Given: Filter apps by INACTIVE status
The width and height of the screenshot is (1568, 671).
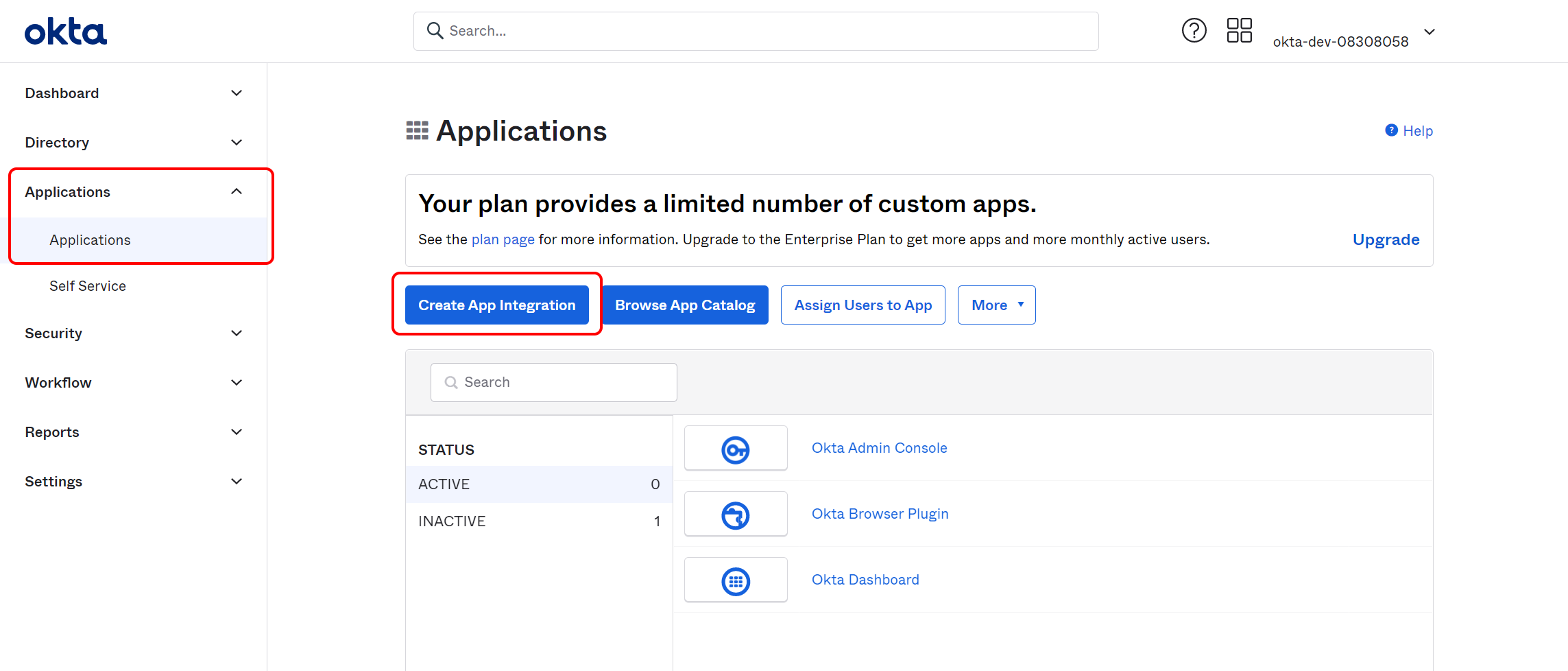Looking at the screenshot, I should click(x=539, y=521).
